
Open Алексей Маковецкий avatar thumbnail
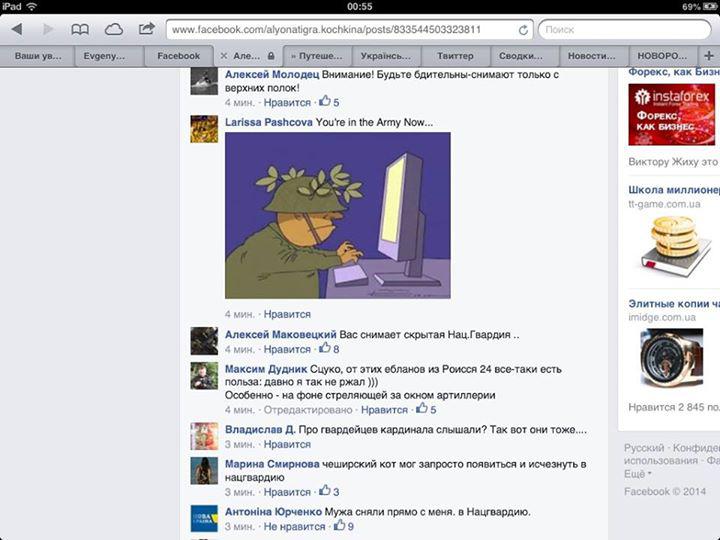tap(204, 341)
